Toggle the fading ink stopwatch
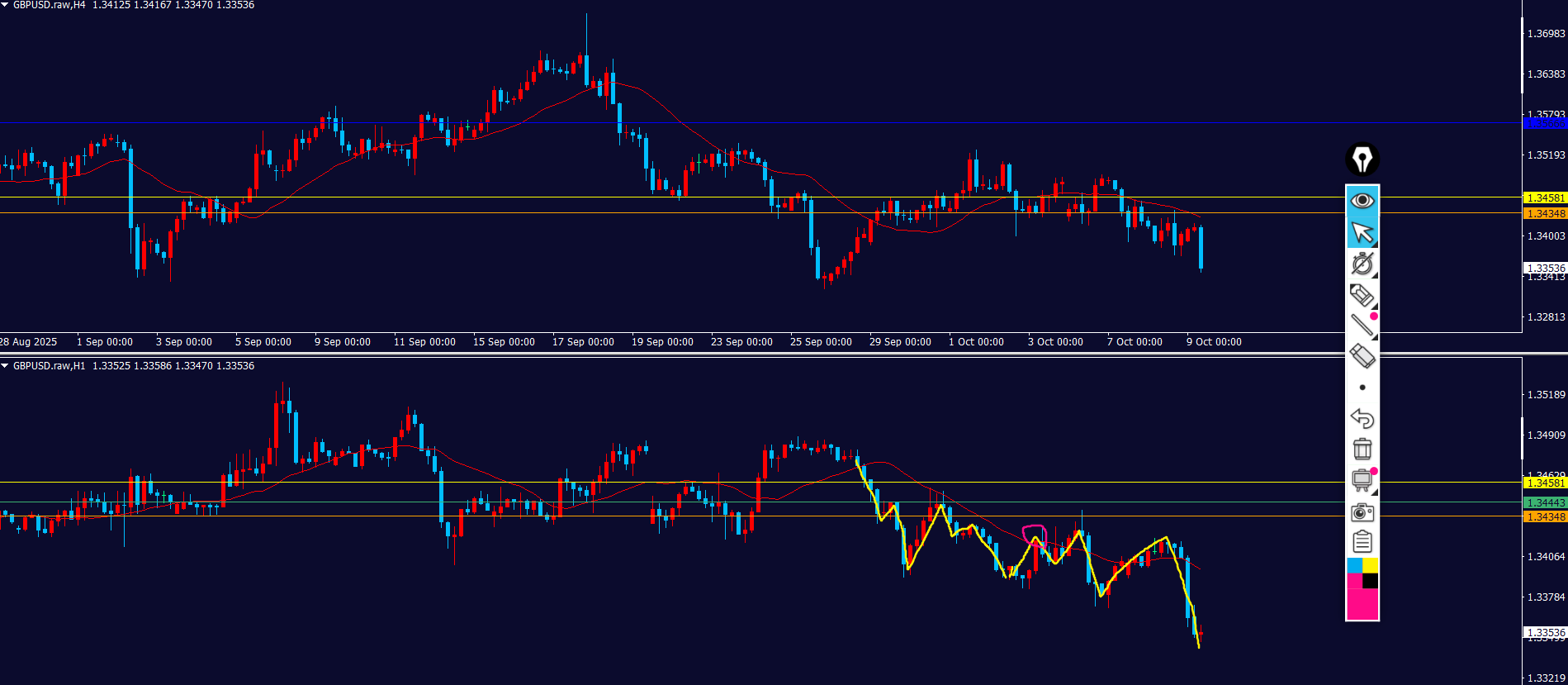The width and height of the screenshot is (1568, 685). [1362, 264]
